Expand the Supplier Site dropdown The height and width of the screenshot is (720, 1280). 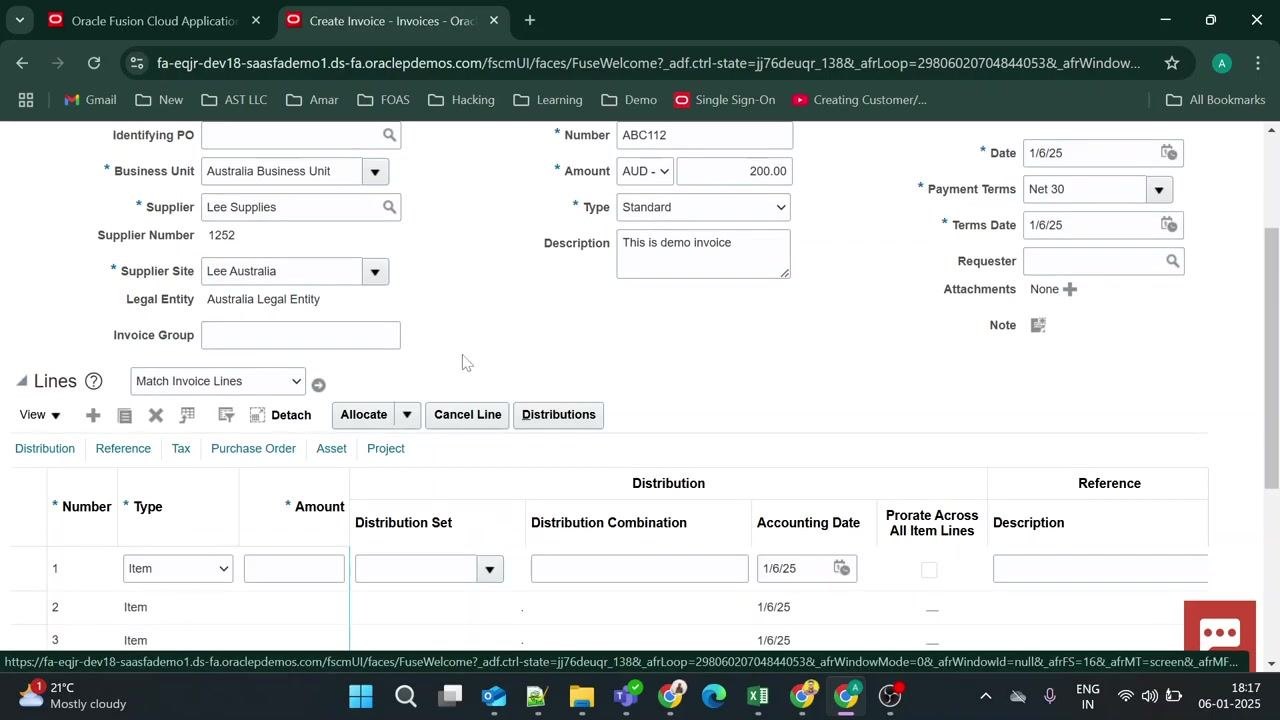(x=376, y=271)
